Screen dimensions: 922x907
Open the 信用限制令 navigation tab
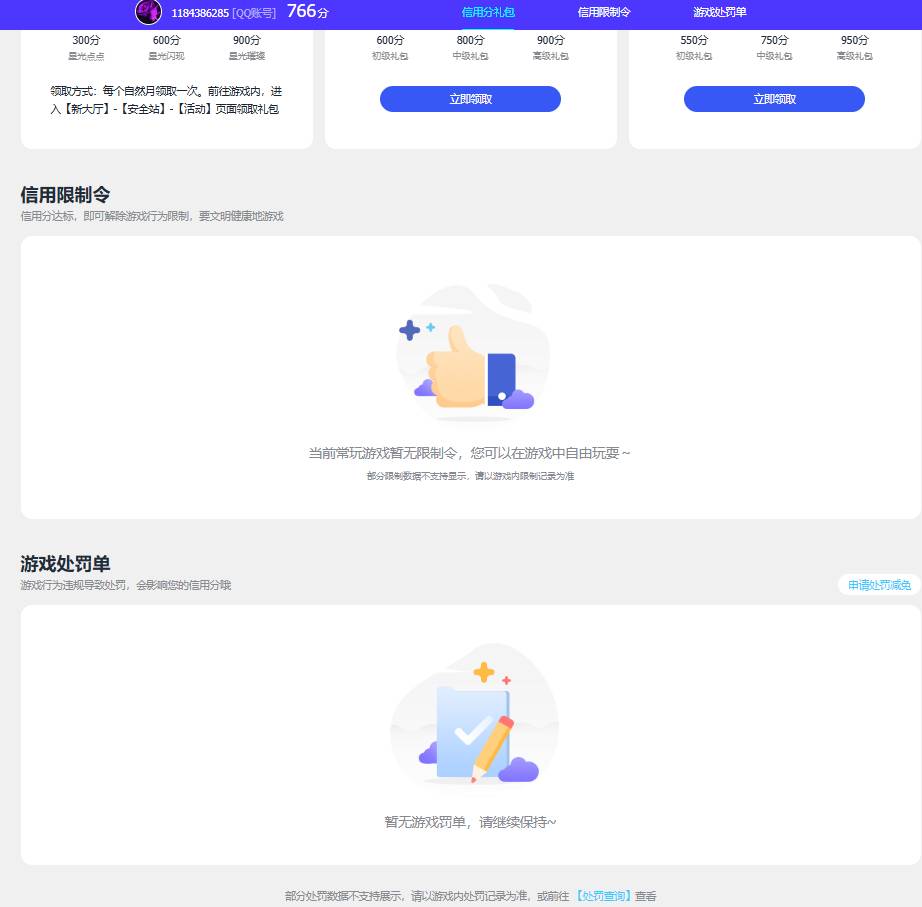604,13
